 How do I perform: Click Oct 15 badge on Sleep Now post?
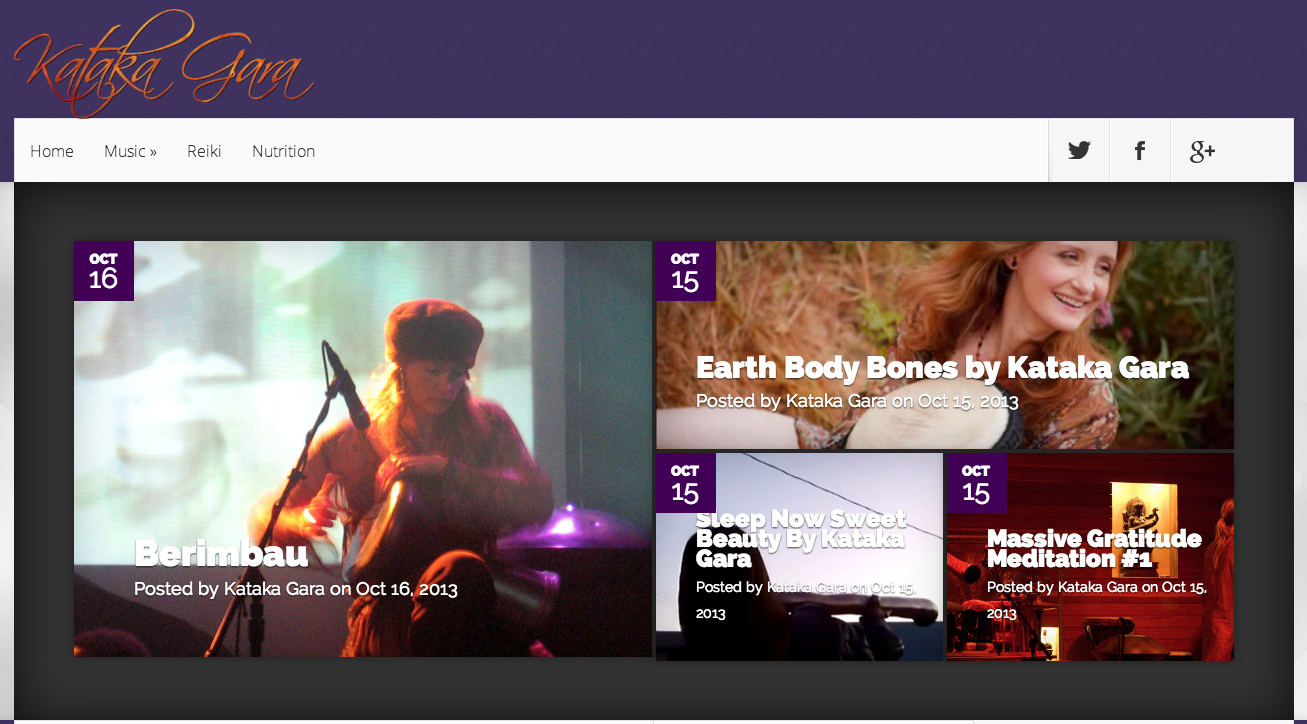click(685, 483)
